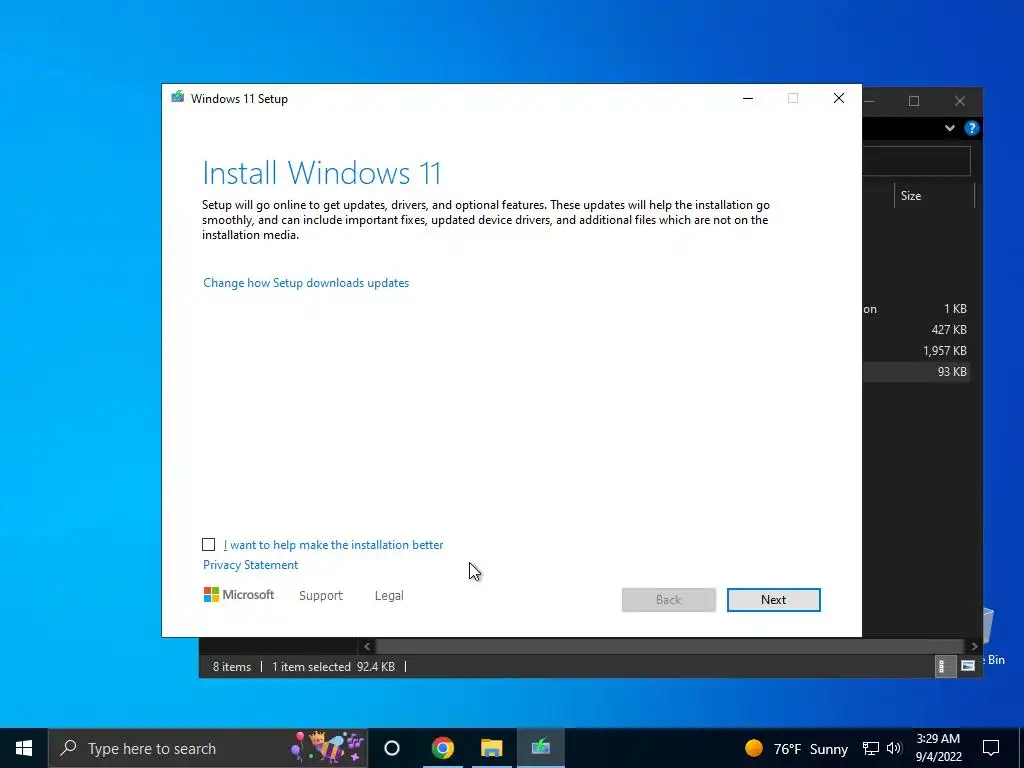Click the volume speaker tray icon
Screen dimensions: 1024x768
pyautogui.click(x=894, y=748)
